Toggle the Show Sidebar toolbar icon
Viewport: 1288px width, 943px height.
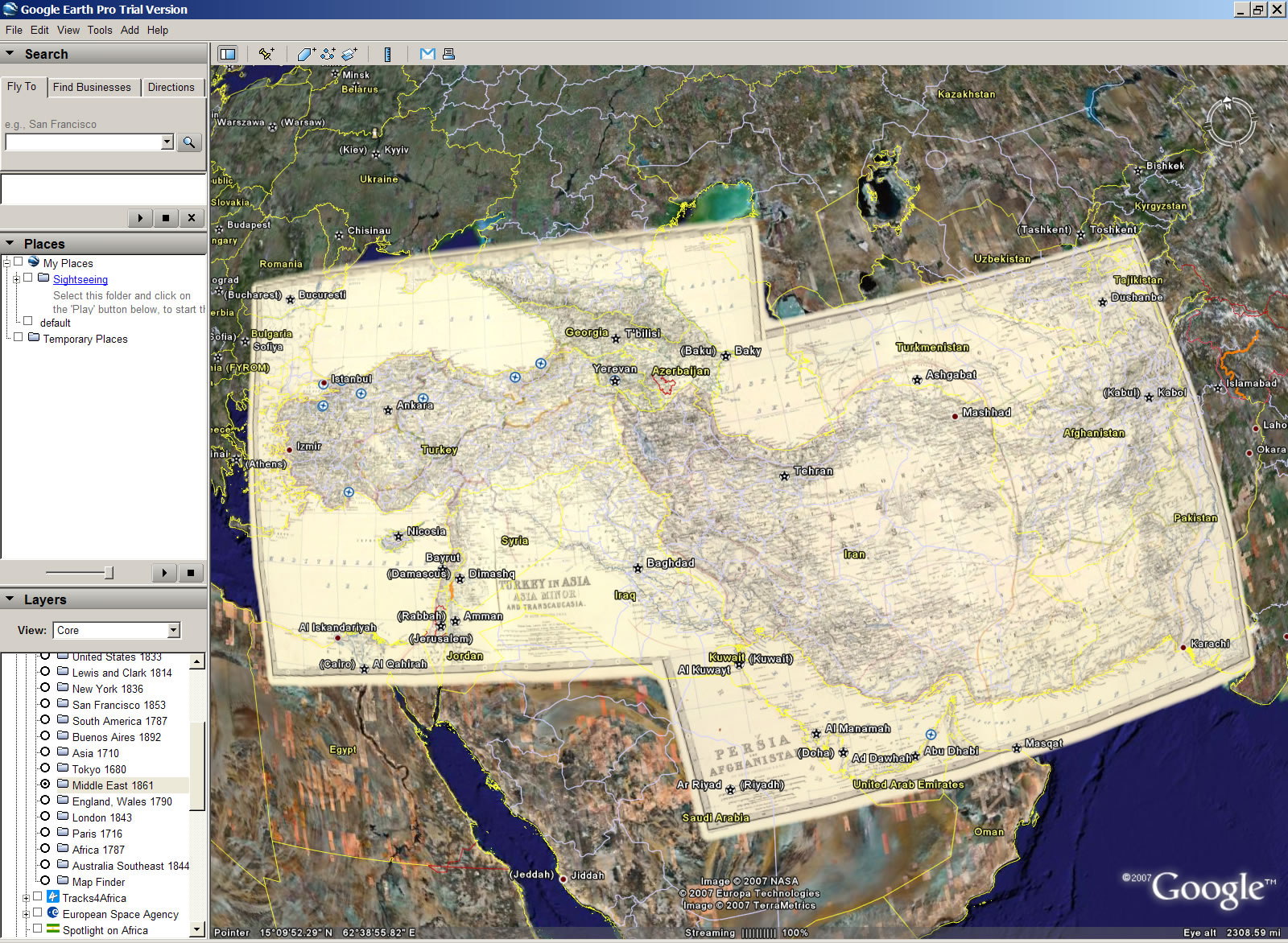point(227,54)
